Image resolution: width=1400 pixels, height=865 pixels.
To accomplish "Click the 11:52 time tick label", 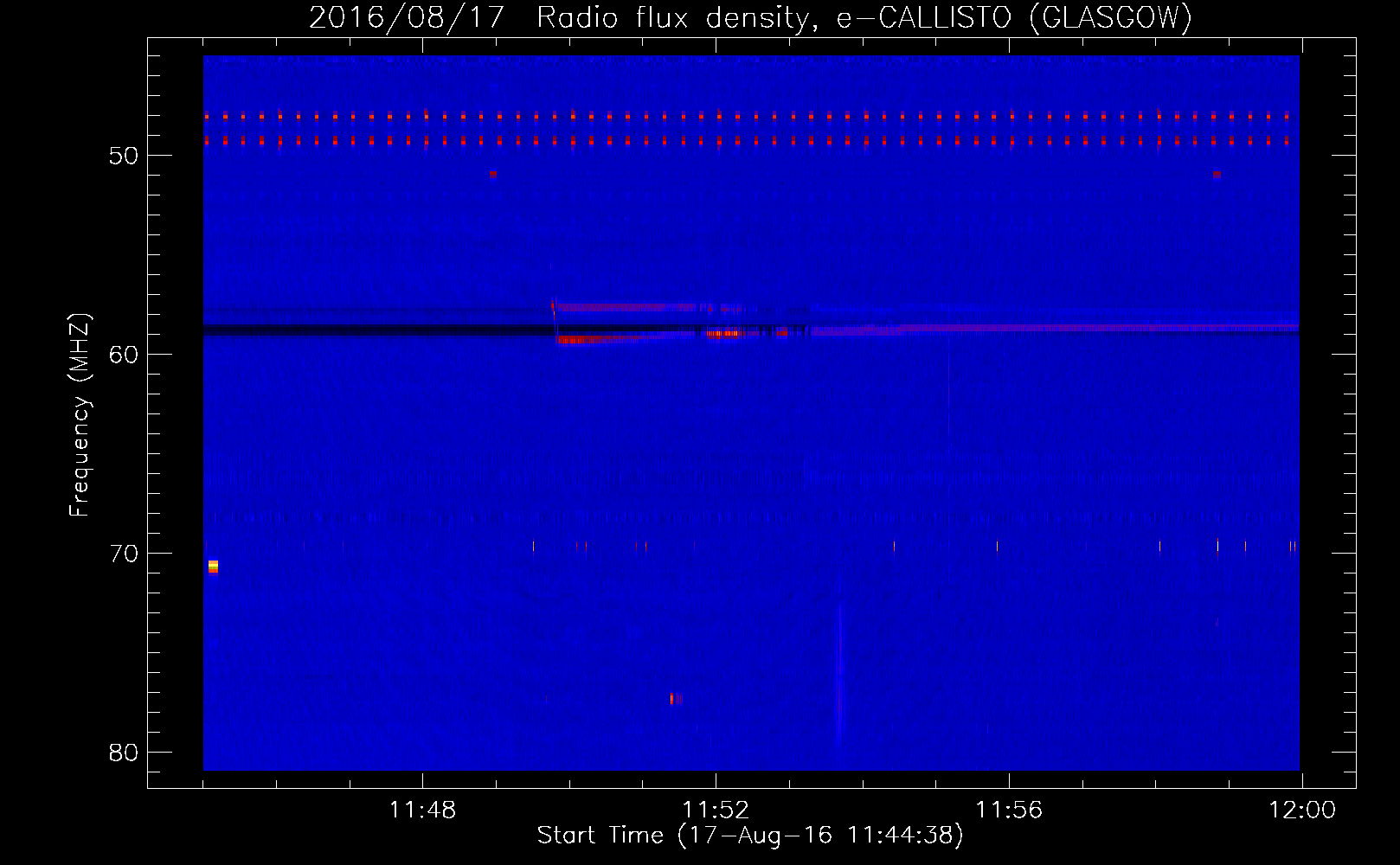I will pos(716,811).
